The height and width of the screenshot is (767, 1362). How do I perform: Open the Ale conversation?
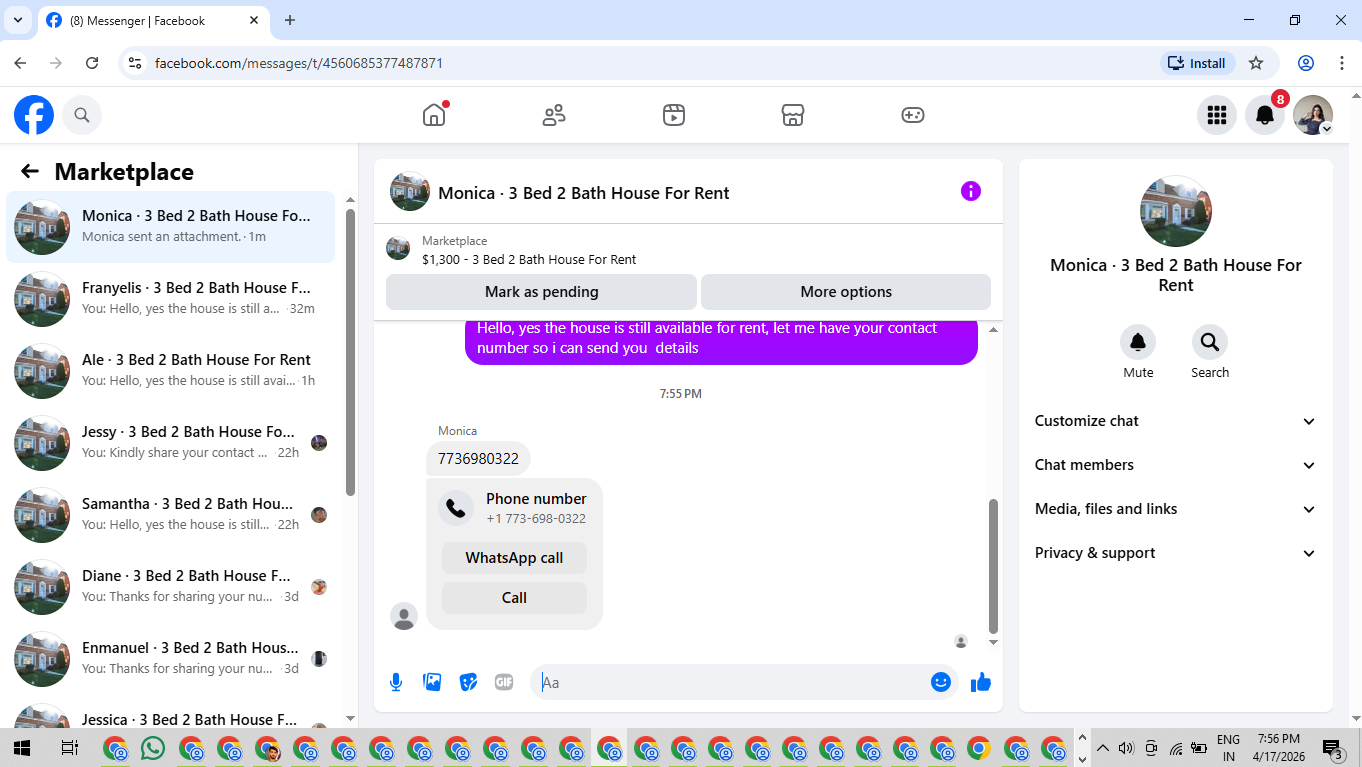pos(171,371)
